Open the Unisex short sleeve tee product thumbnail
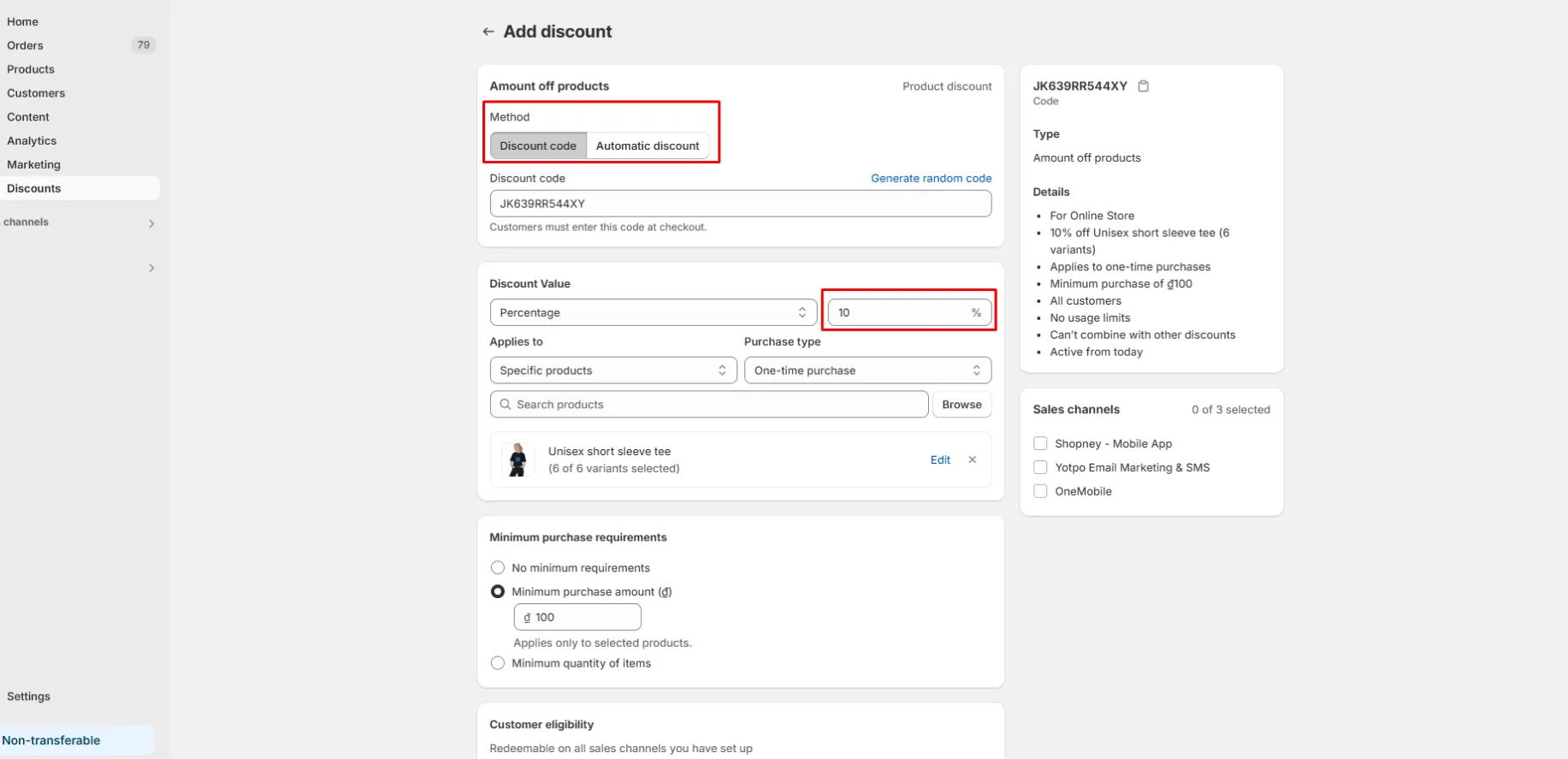This screenshot has width=1568, height=759. [518, 460]
